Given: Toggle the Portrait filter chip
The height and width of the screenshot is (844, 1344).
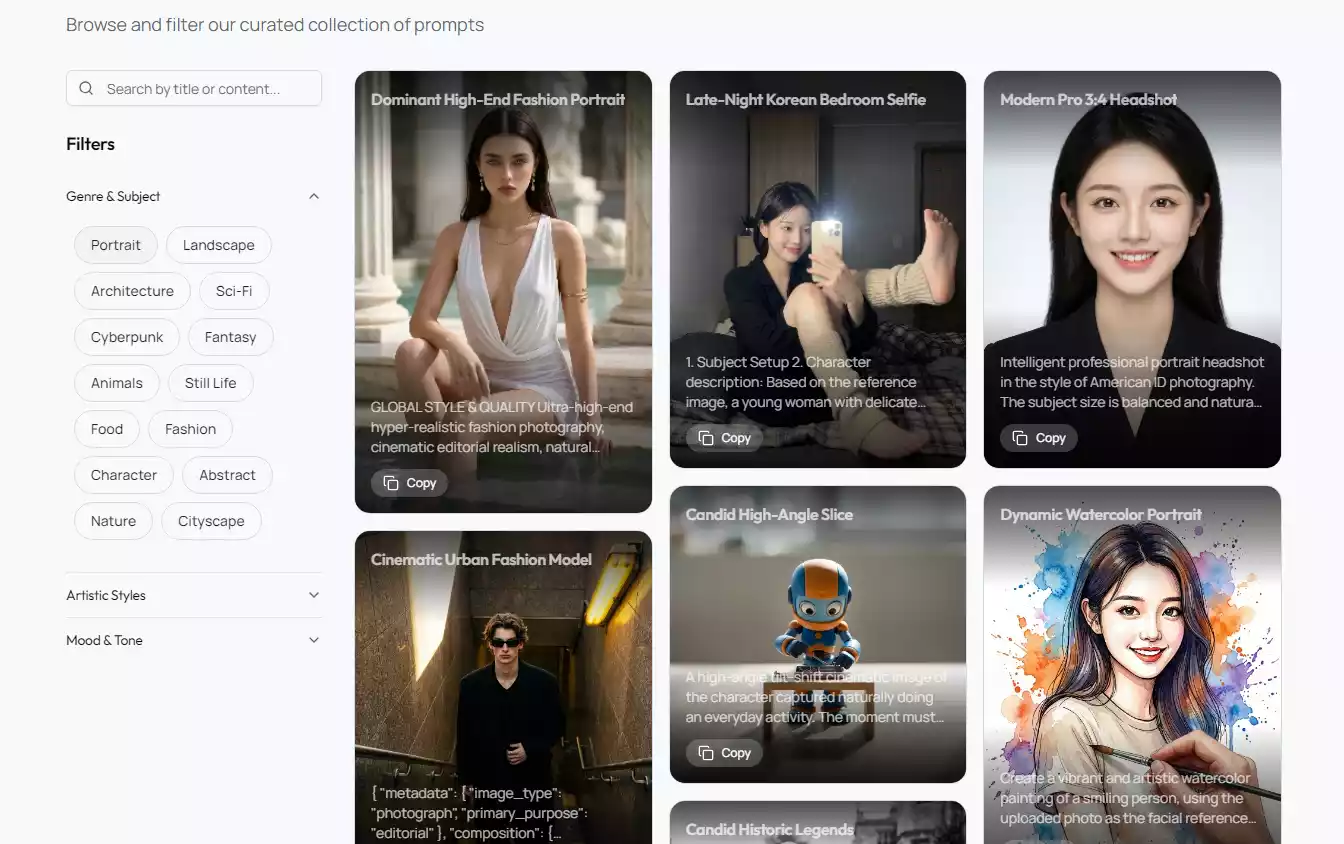Looking at the screenshot, I should [x=116, y=245].
